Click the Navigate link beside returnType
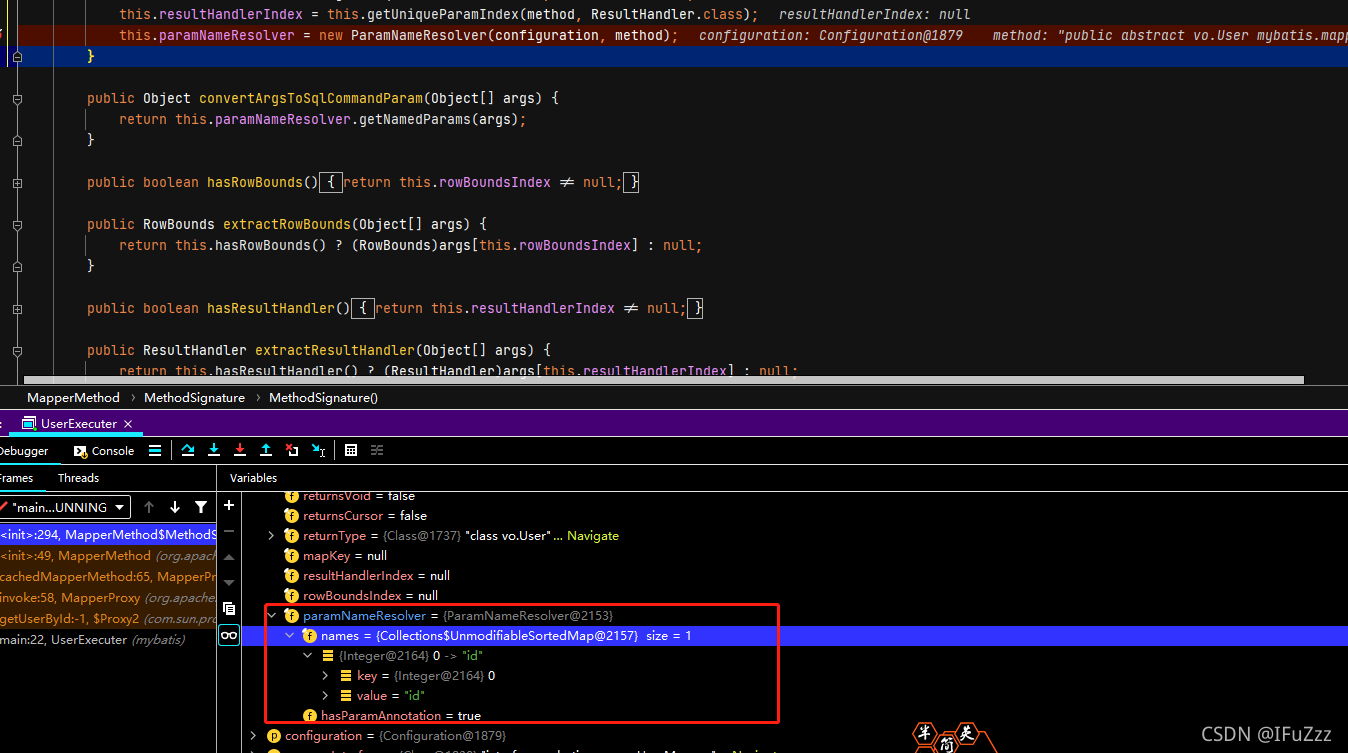The height and width of the screenshot is (753, 1348). pyautogui.click(x=593, y=536)
